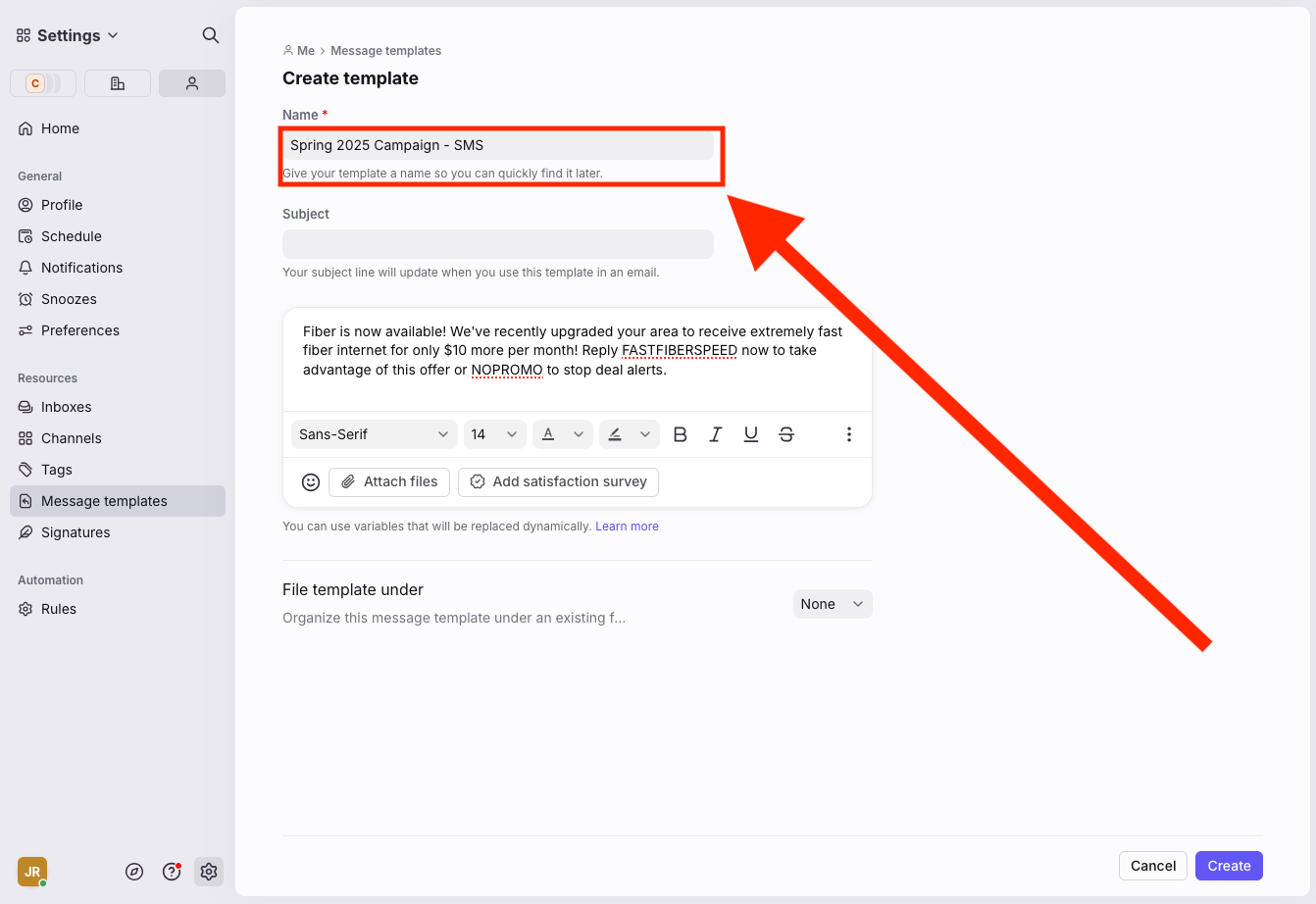Open the emoji picker
The width and height of the screenshot is (1316, 904).
[x=311, y=482]
